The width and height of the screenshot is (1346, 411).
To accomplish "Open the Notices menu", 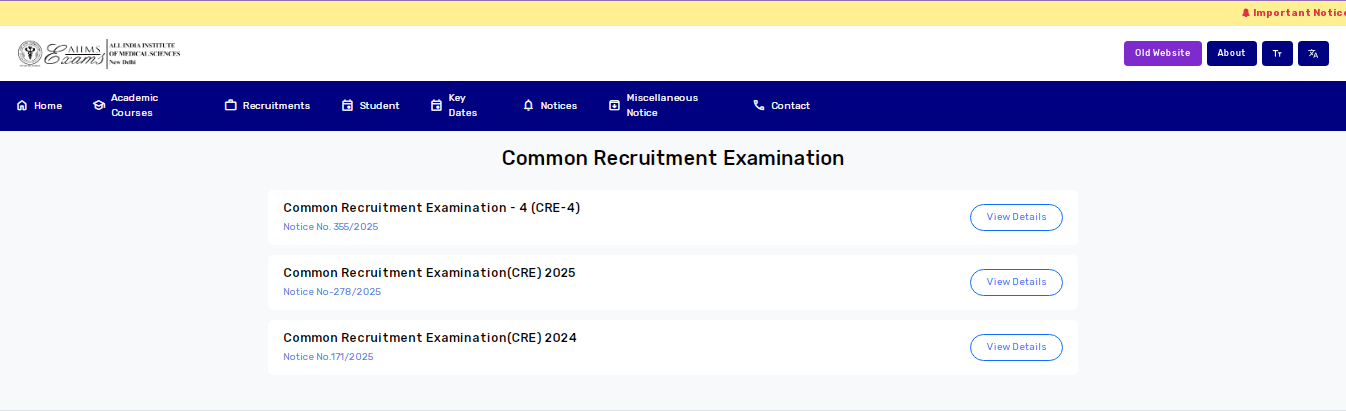I will tap(550, 106).
